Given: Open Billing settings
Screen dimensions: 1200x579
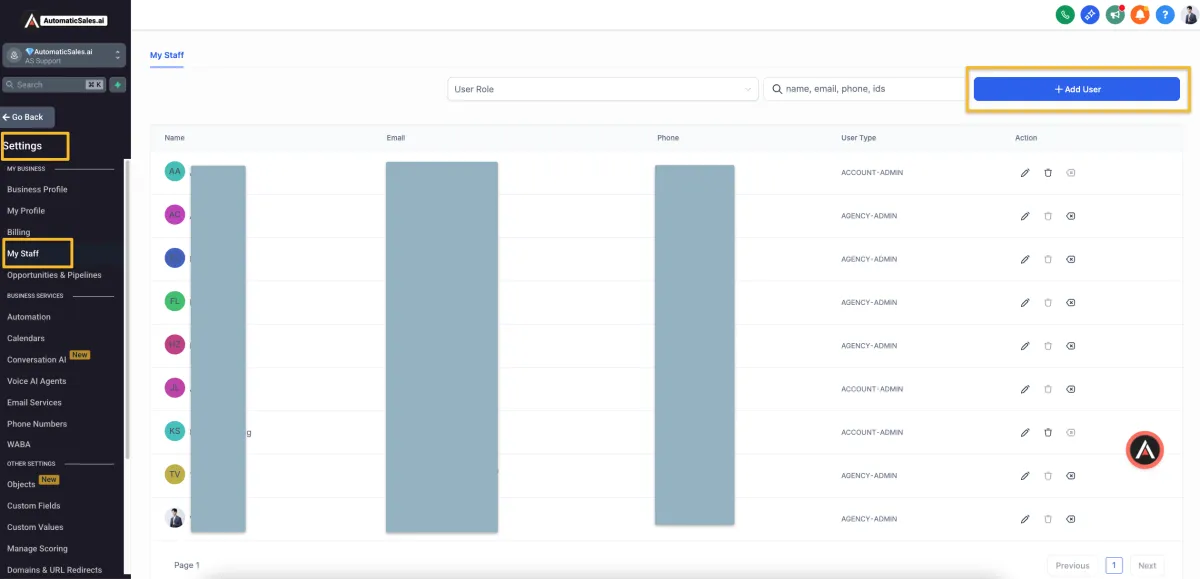Looking at the screenshot, I should tap(19, 232).
